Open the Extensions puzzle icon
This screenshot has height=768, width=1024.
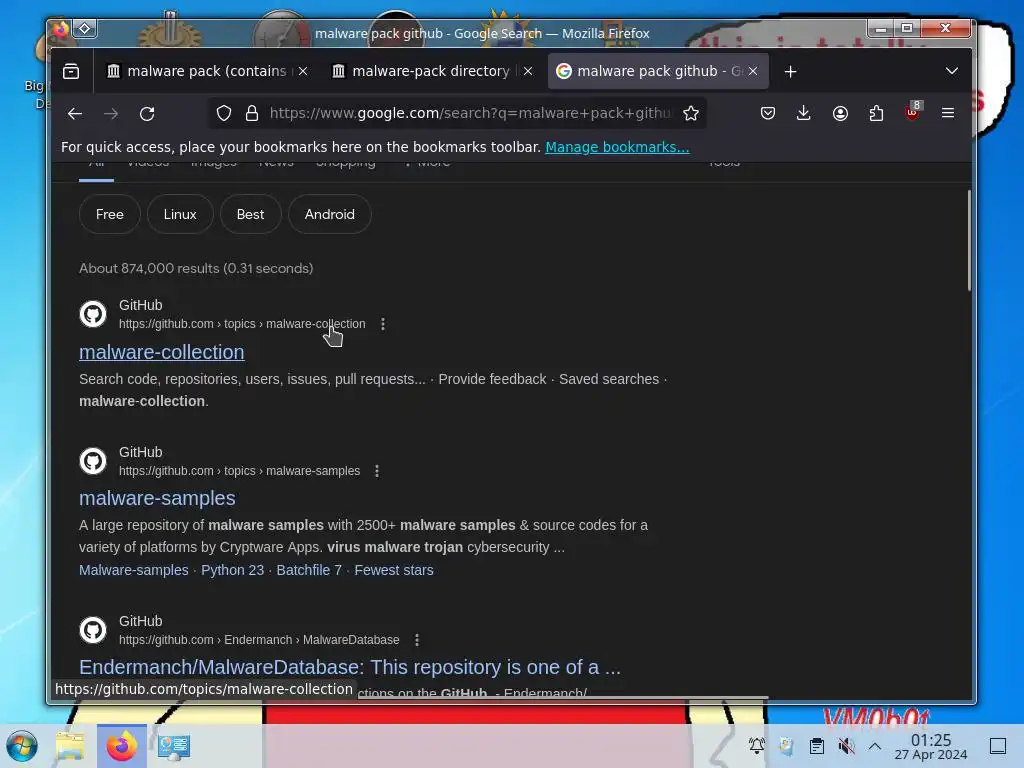pyautogui.click(x=876, y=114)
